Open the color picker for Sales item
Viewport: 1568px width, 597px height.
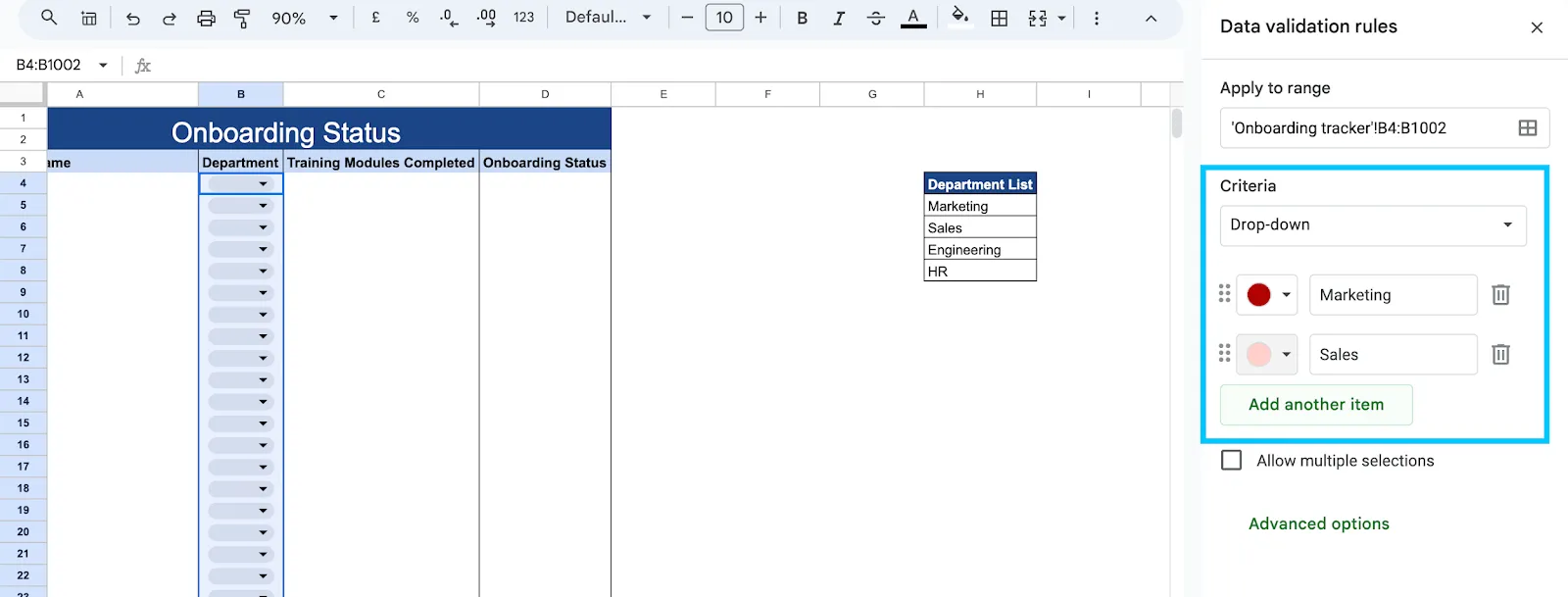tap(1267, 354)
